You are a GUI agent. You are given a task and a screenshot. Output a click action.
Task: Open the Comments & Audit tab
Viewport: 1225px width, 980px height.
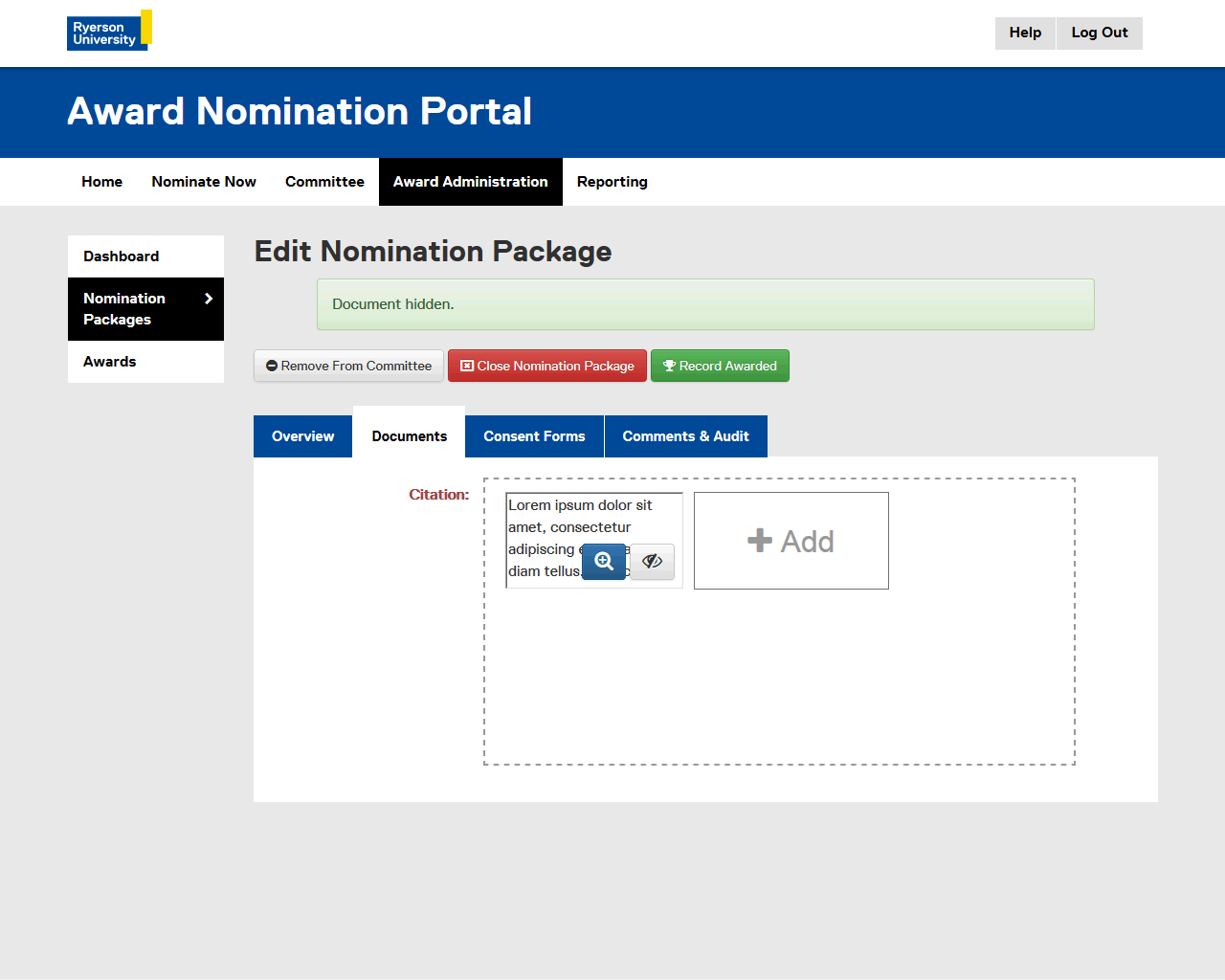pyautogui.click(x=685, y=436)
